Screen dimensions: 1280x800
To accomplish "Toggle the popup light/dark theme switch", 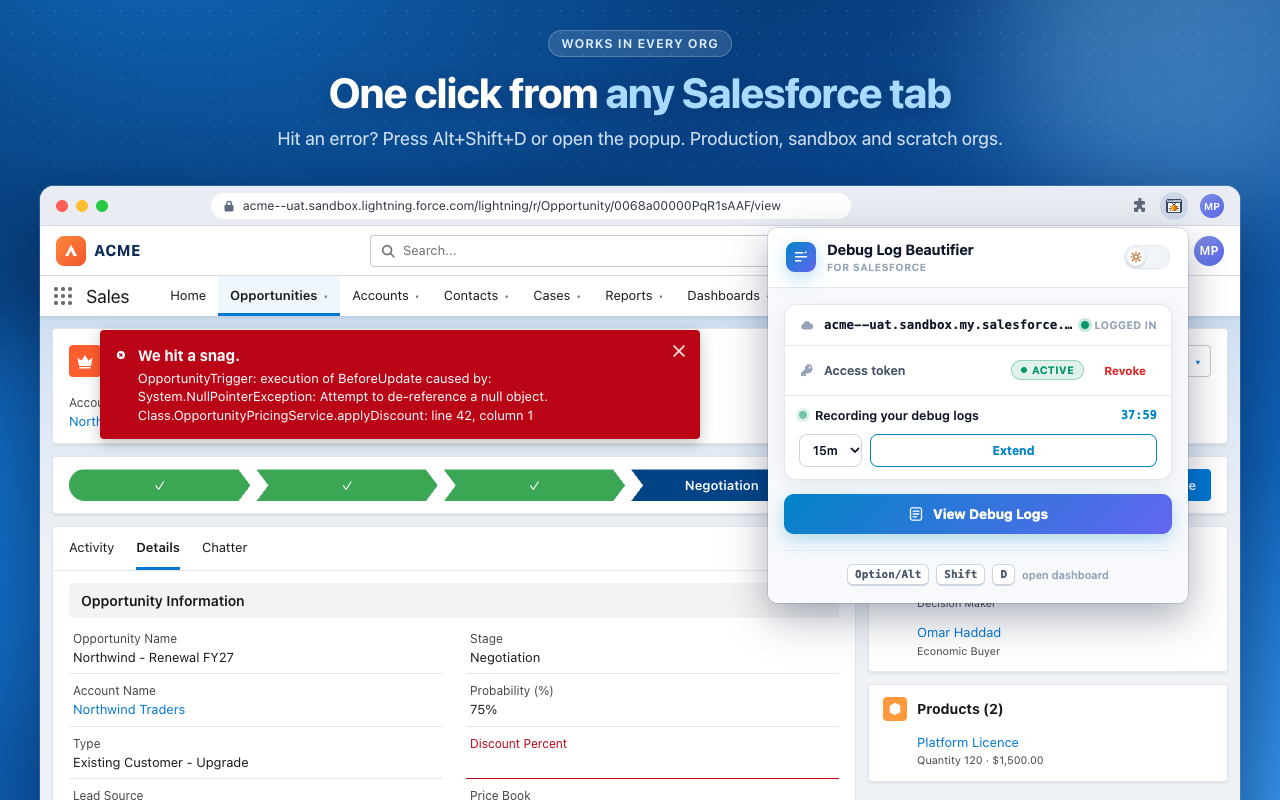I will coord(1147,257).
